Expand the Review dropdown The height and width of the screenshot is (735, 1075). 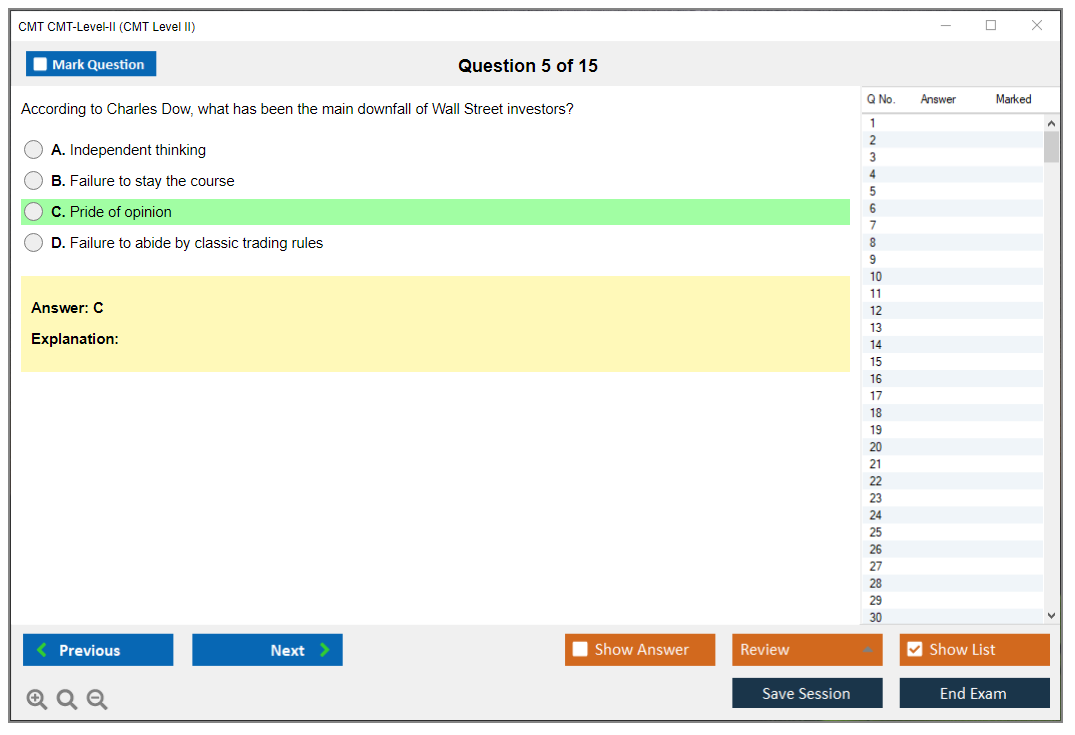tap(867, 650)
